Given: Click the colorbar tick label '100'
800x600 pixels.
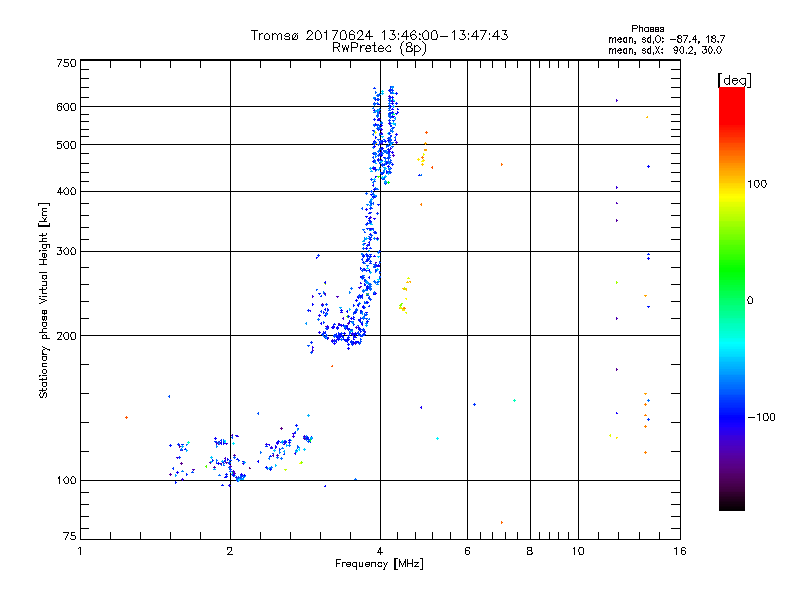Looking at the screenshot, I should click(x=757, y=184).
